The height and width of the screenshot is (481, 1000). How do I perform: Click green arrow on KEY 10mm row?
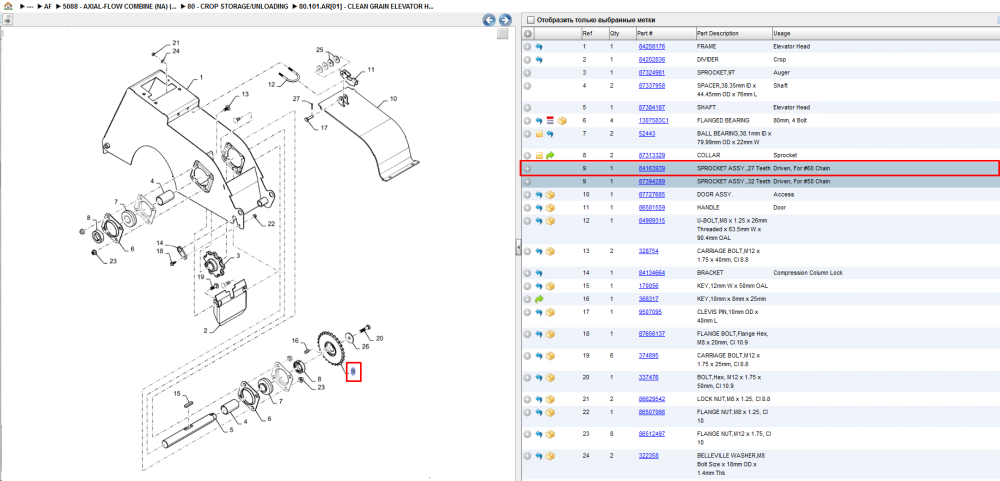click(x=539, y=299)
